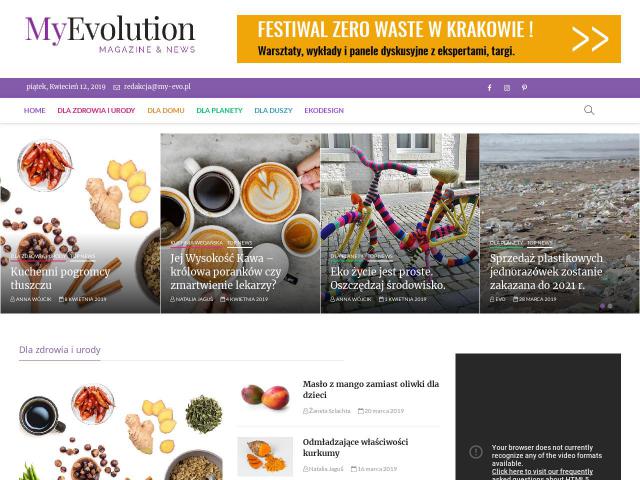The height and width of the screenshot is (480, 640).
Task: Click the MyEvolution magazine logo
Action: coord(110,35)
